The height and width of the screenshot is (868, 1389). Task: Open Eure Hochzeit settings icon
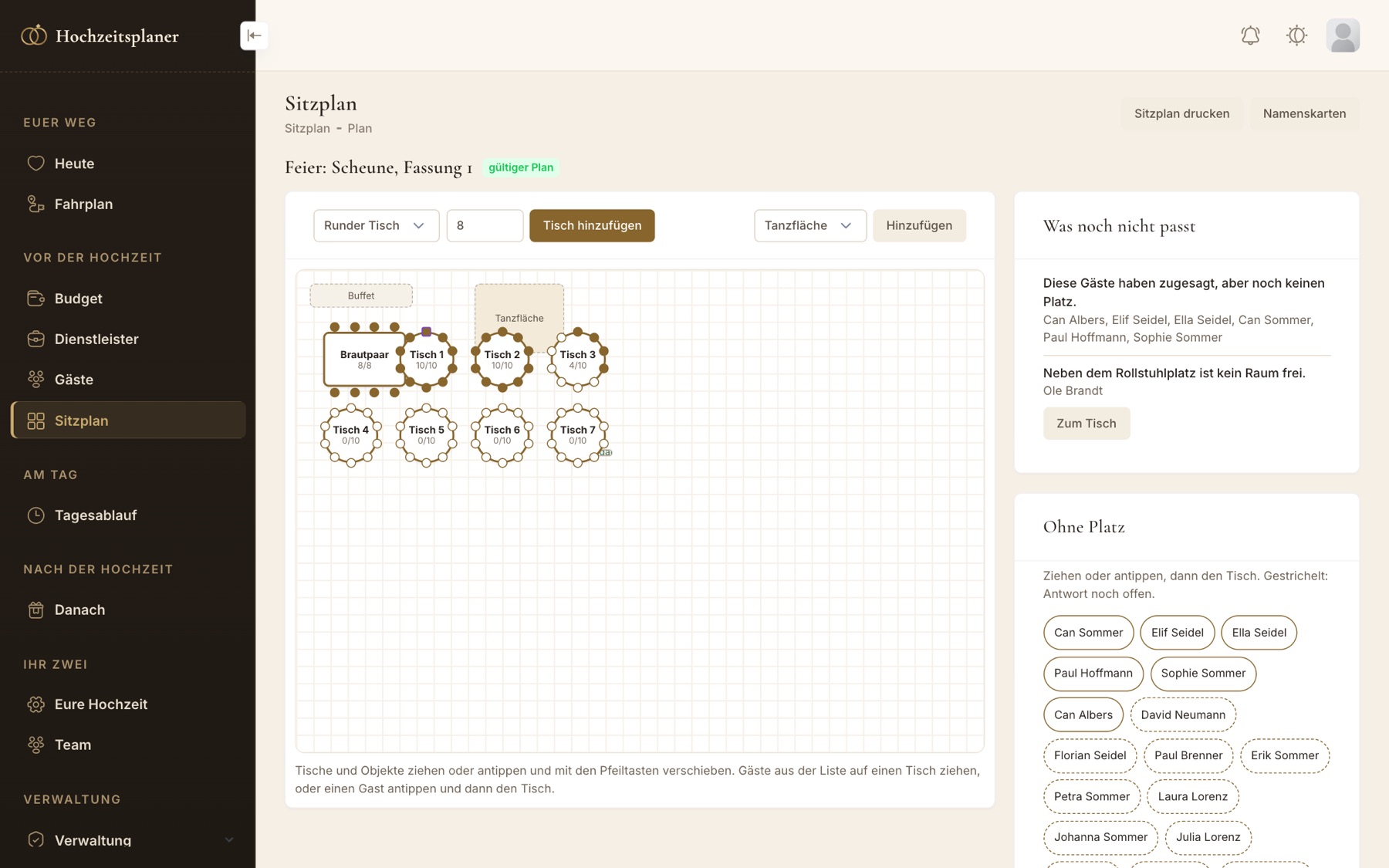pyautogui.click(x=35, y=704)
